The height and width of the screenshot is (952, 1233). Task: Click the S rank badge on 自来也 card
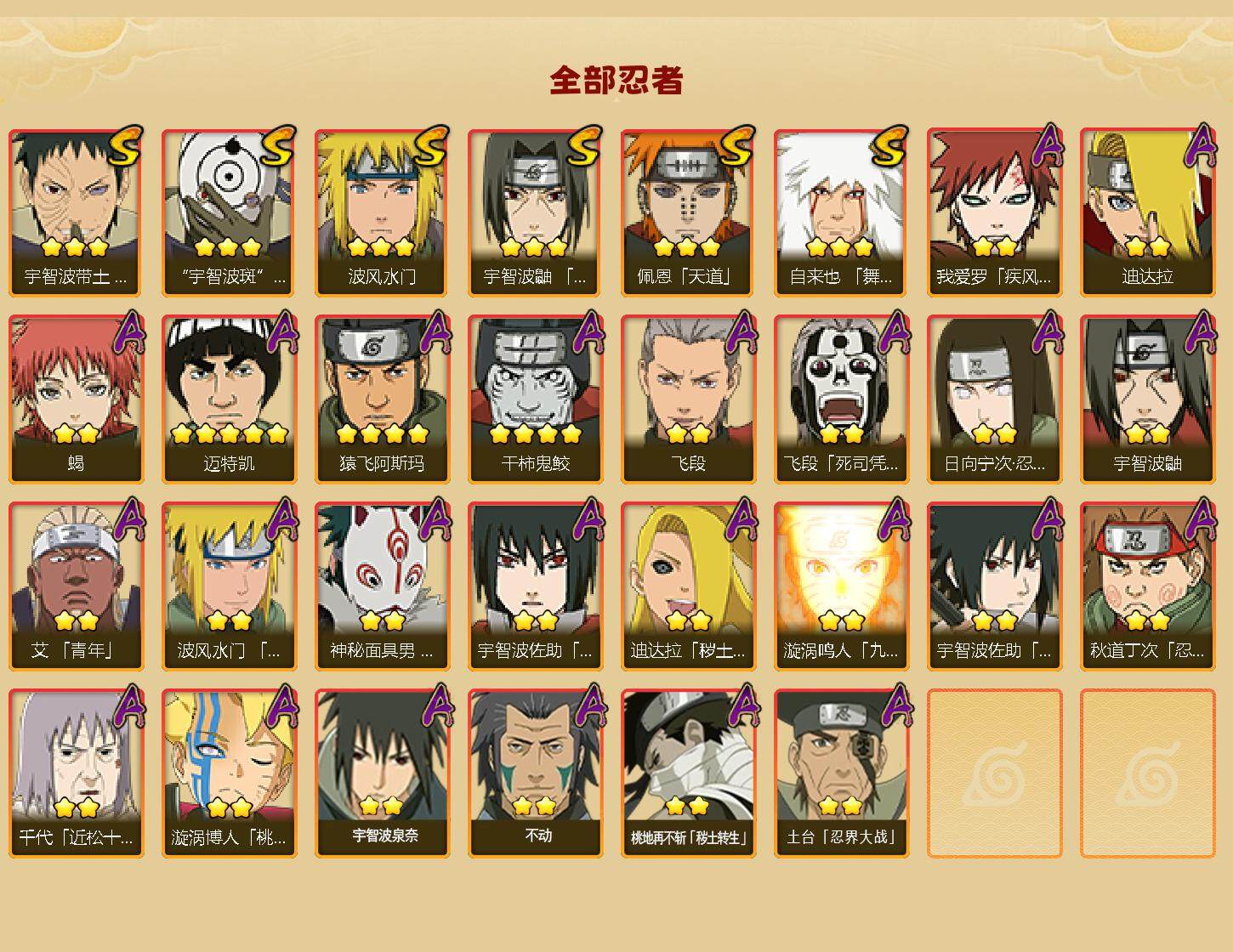(889, 146)
